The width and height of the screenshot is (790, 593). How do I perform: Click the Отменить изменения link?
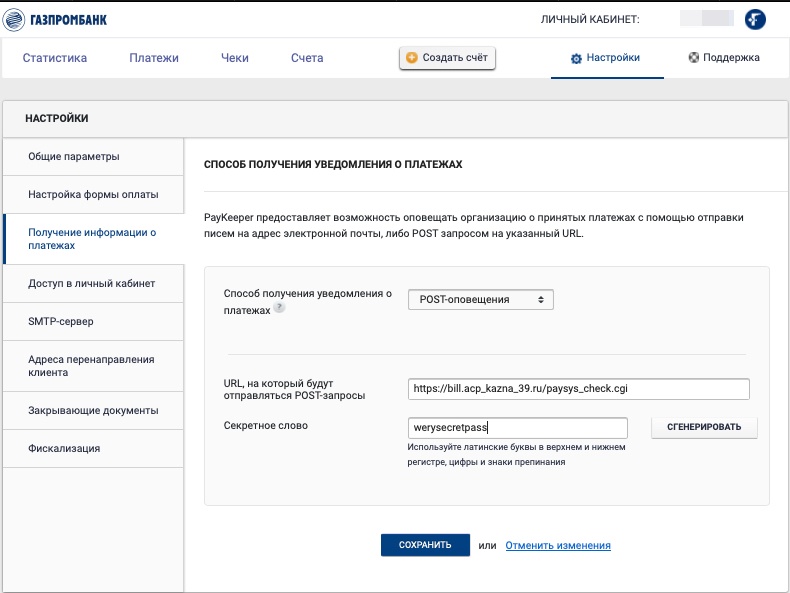coord(558,545)
